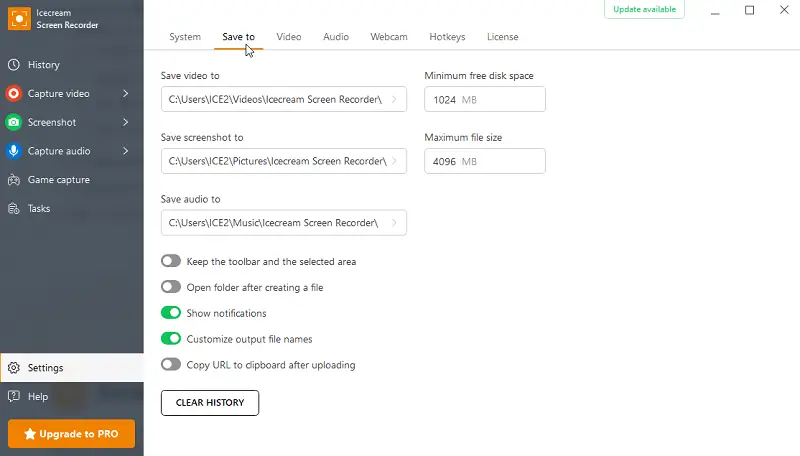800x456 pixels.
Task: Expand the Capture video submenu arrow
Action: [x=126, y=93]
